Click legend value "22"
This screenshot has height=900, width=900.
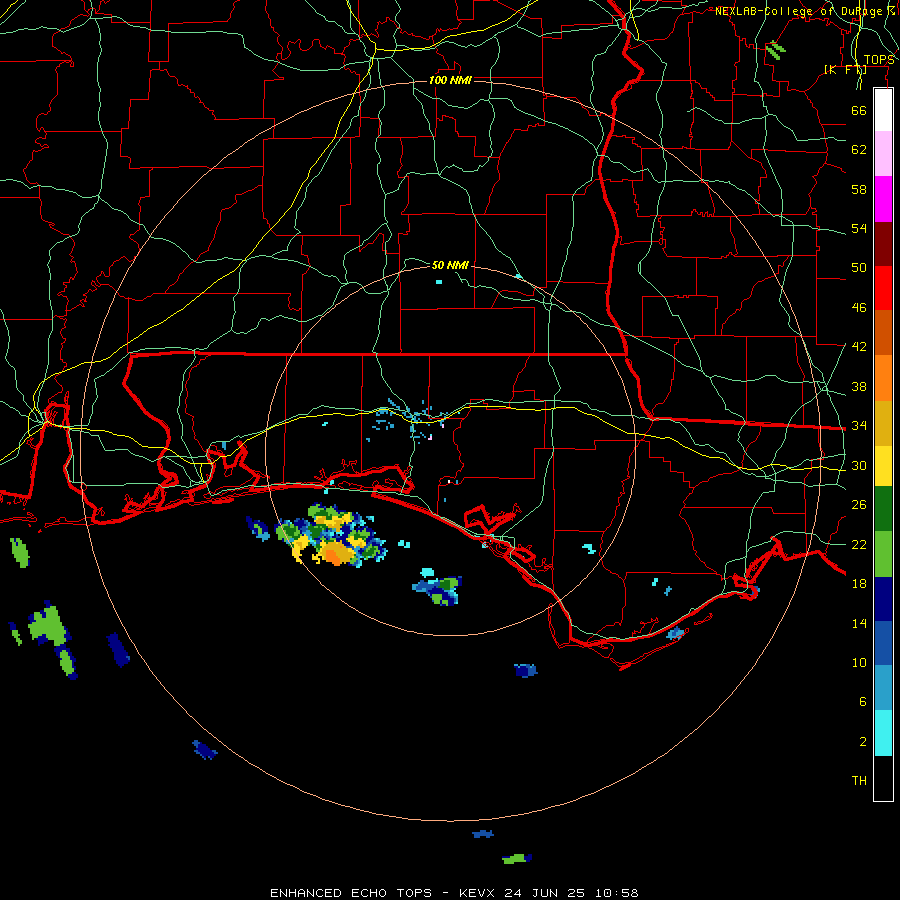[859, 545]
